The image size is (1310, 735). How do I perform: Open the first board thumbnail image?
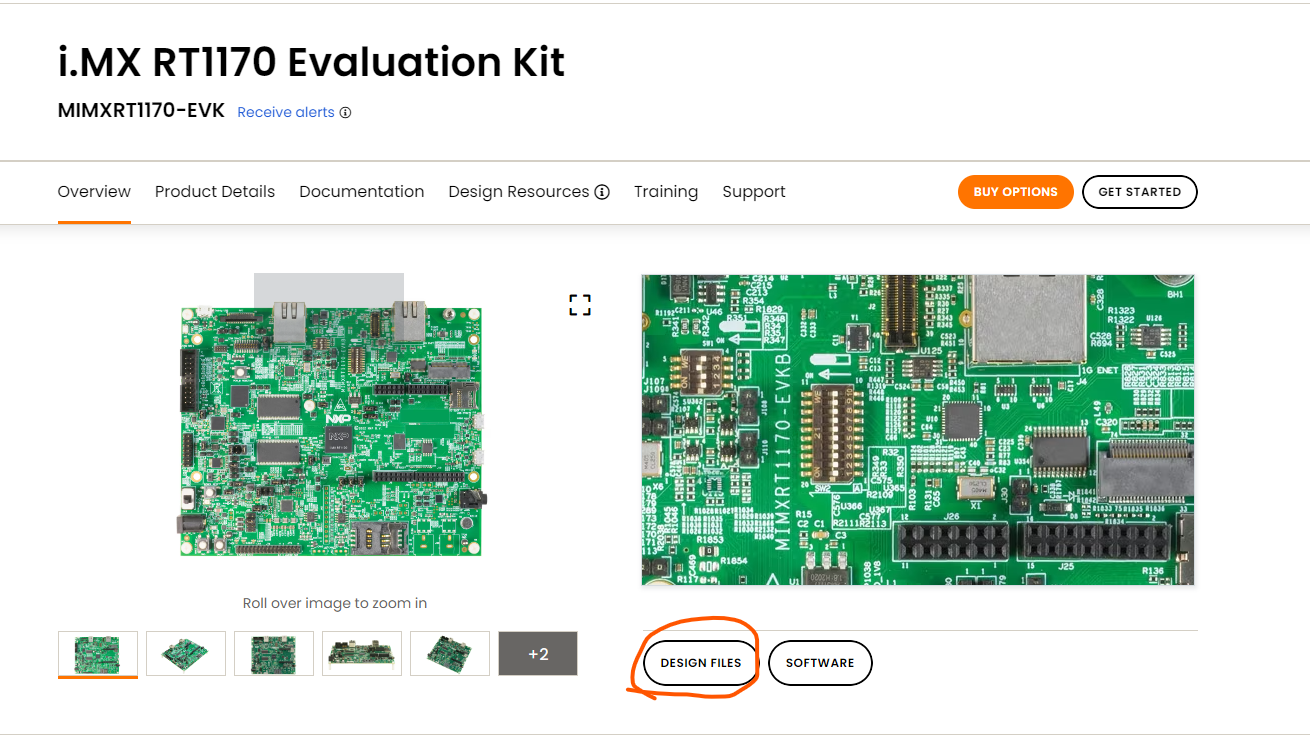point(97,653)
